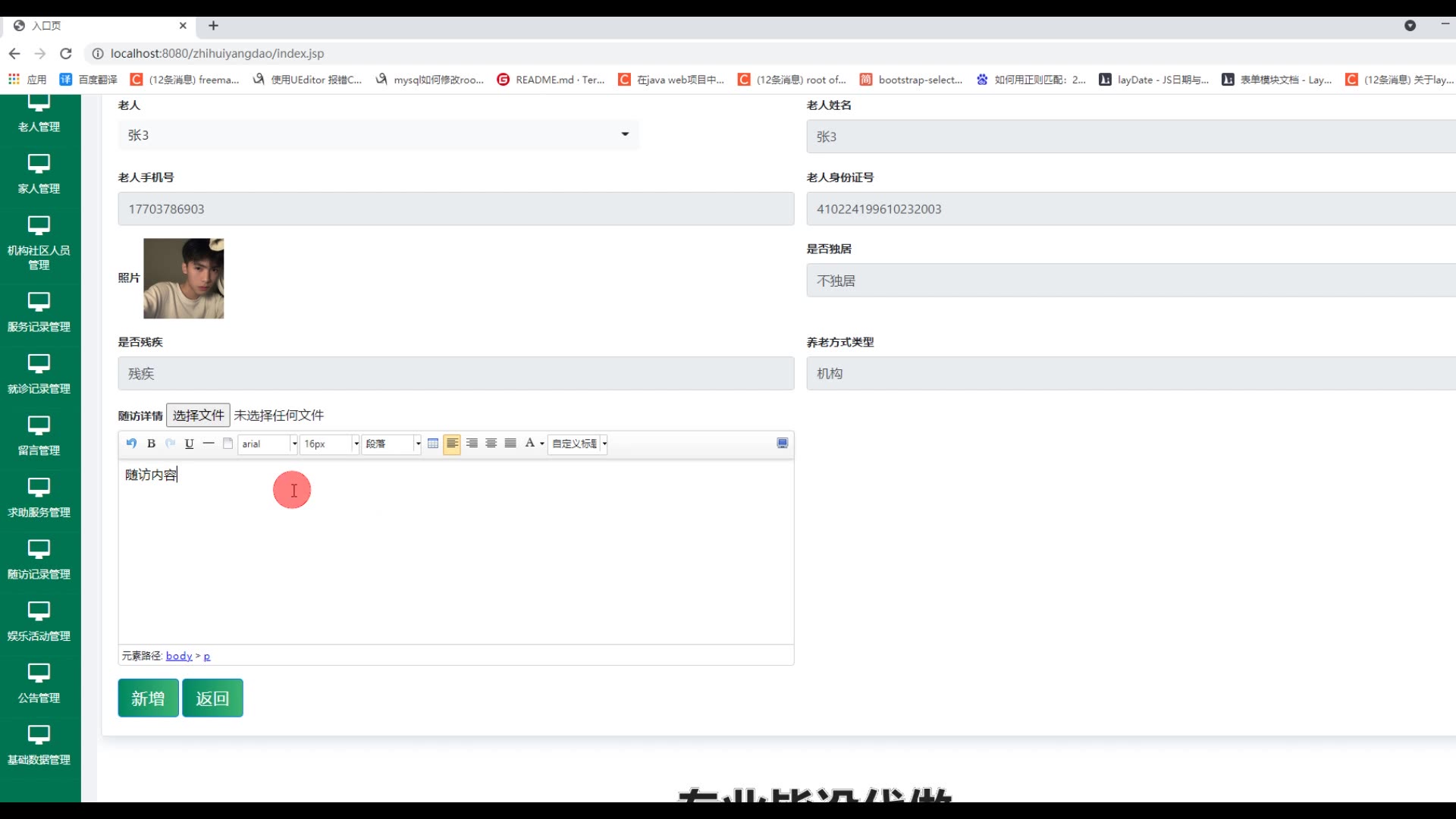
Task: Toggle underline formatting in the editor
Action: pyautogui.click(x=189, y=444)
